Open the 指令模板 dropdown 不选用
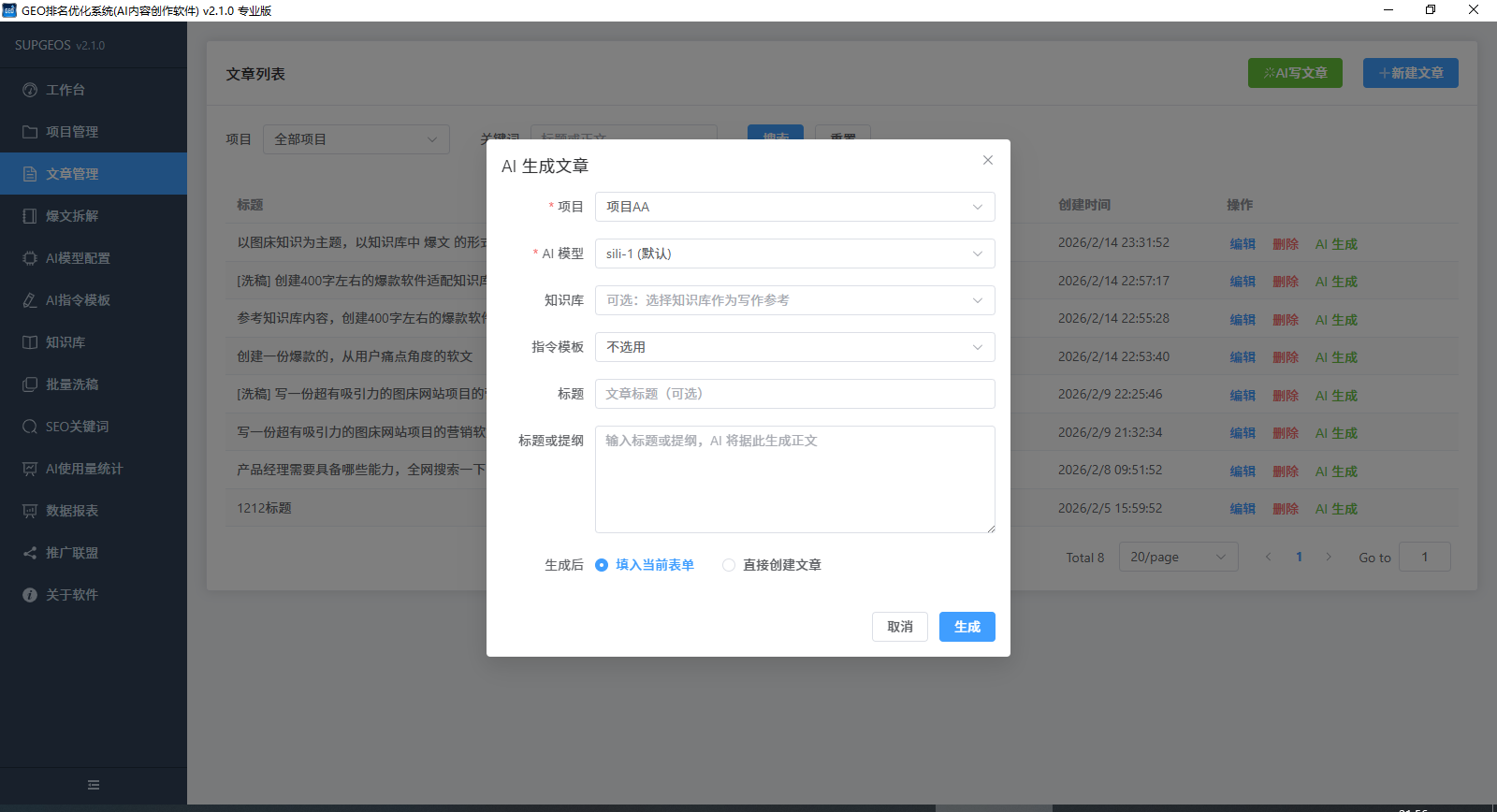This screenshot has width=1497, height=812. point(794,347)
